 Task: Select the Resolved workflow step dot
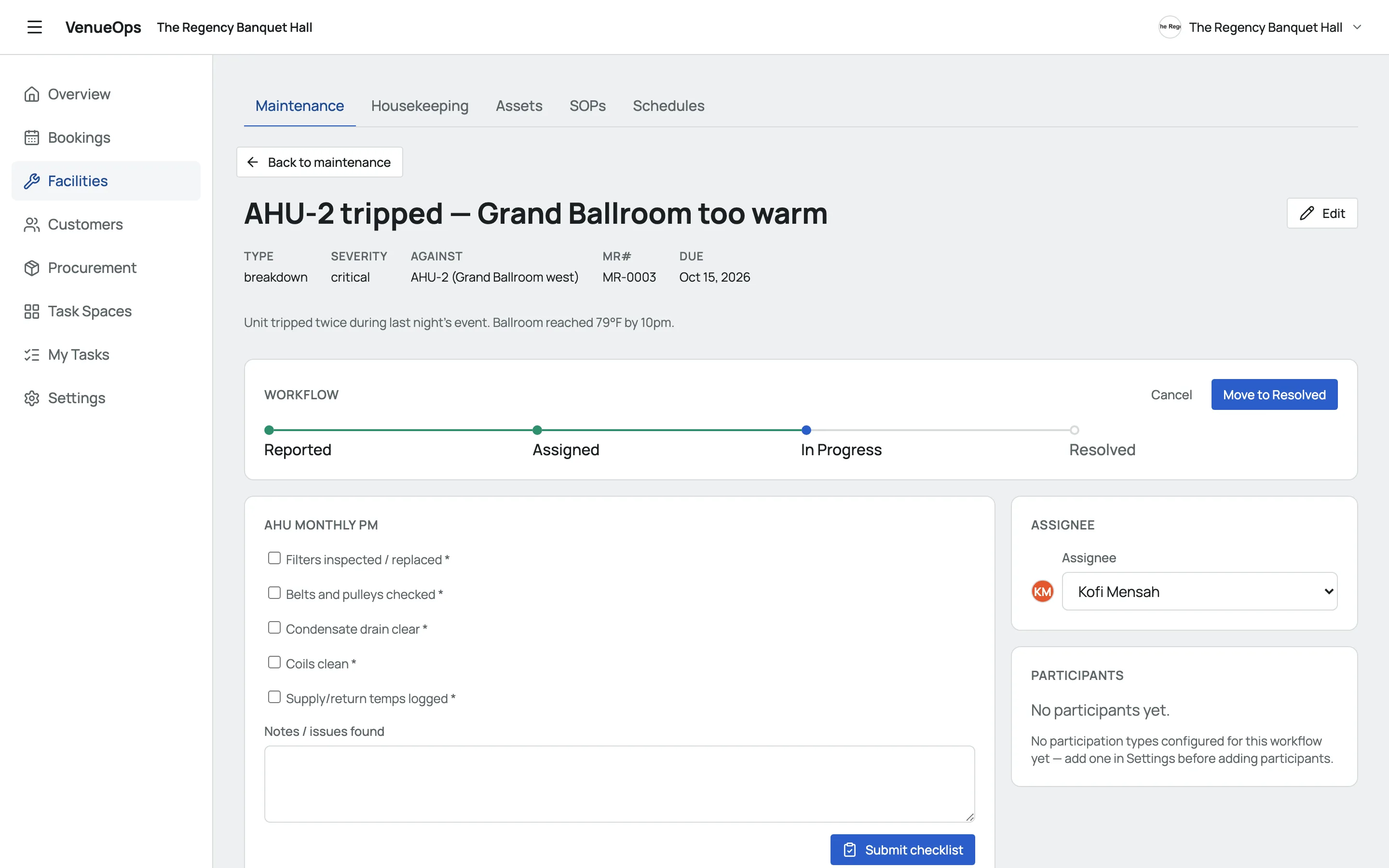(x=1075, y=430)
